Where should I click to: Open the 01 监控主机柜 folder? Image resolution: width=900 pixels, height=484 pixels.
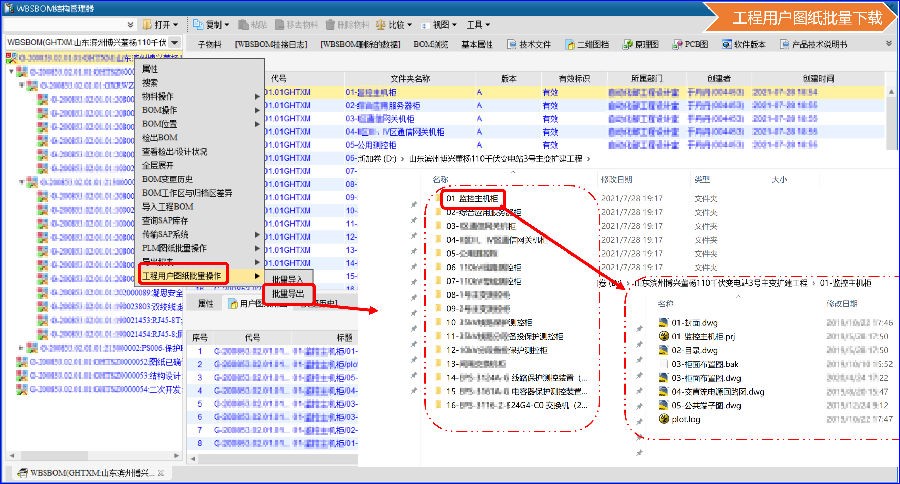474,198
